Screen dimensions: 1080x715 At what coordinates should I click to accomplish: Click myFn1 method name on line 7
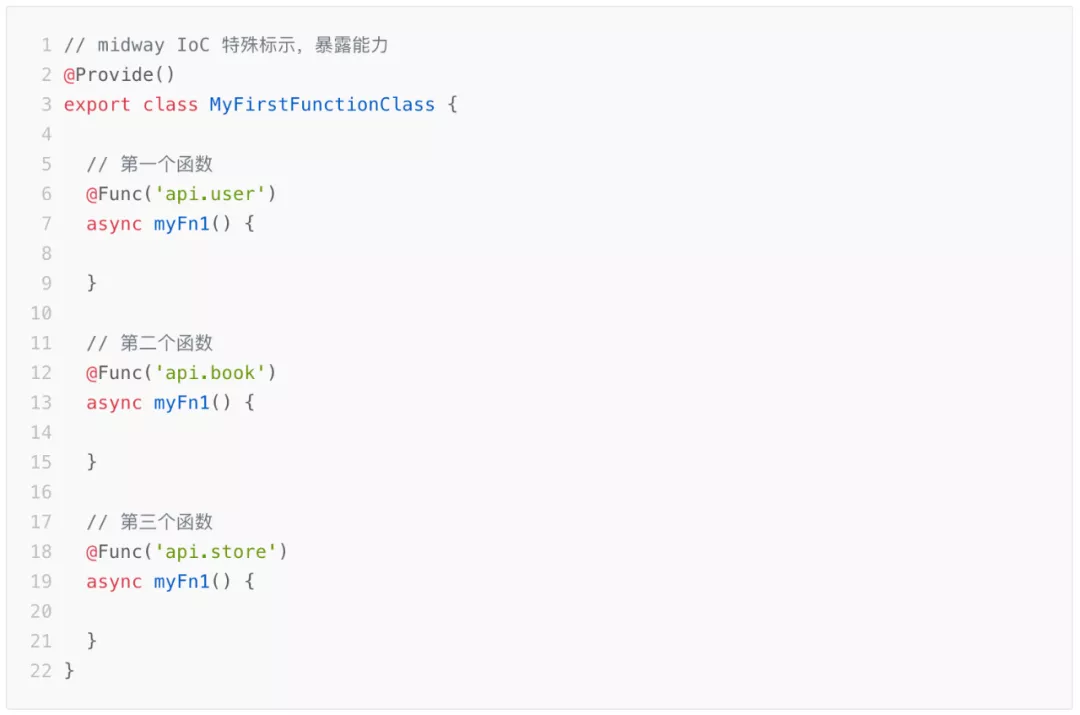[181, 224]
